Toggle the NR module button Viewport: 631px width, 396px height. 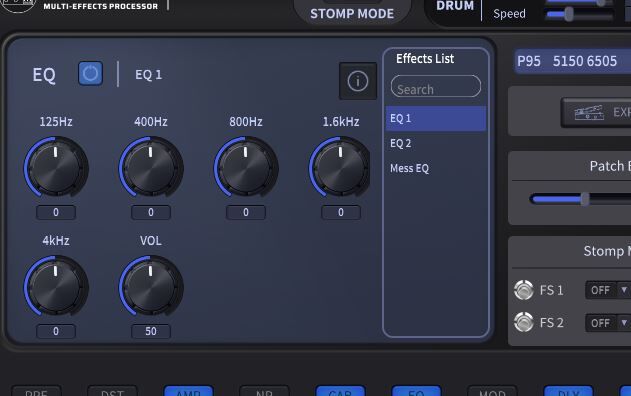click(264, 391)
